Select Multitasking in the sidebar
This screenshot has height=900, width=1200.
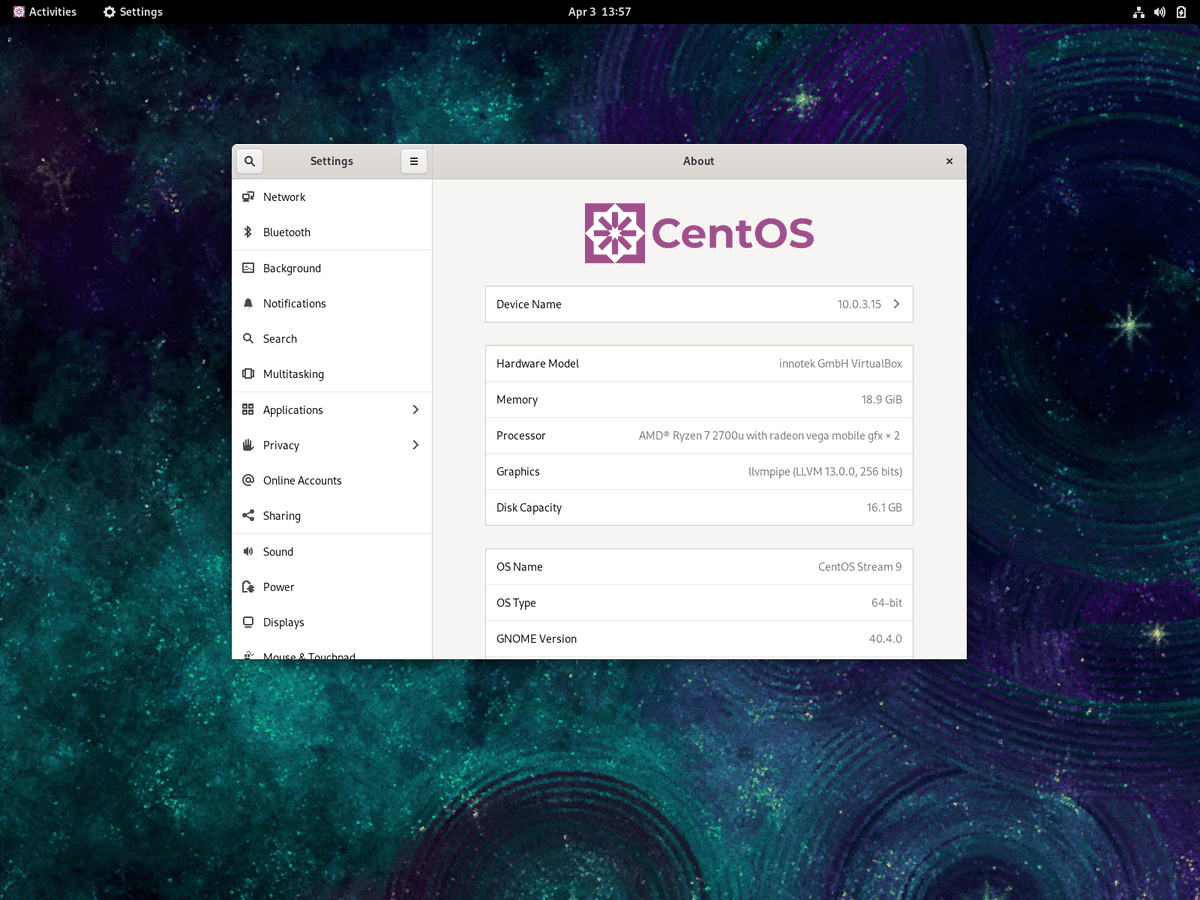[x=332, y=374]
